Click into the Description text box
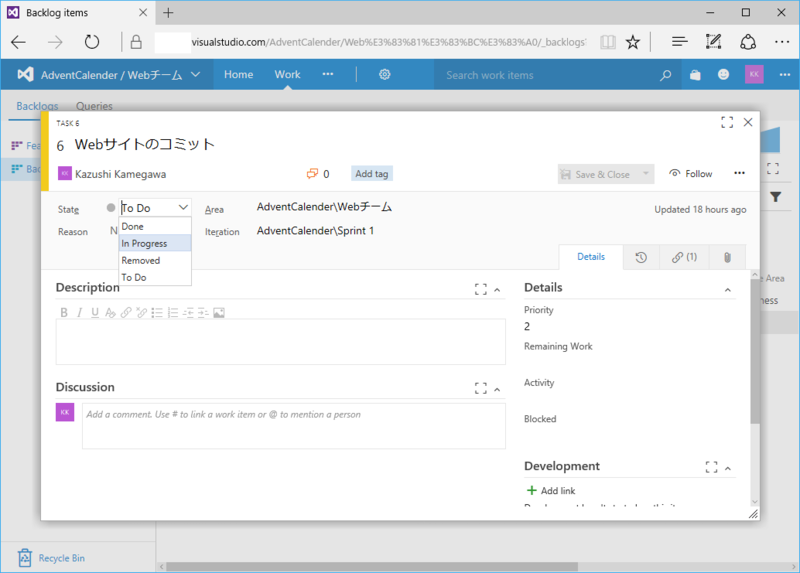Image resolution: width=800 pixels, height=573 pixels. pyautogui.click(x=281, y=342)
